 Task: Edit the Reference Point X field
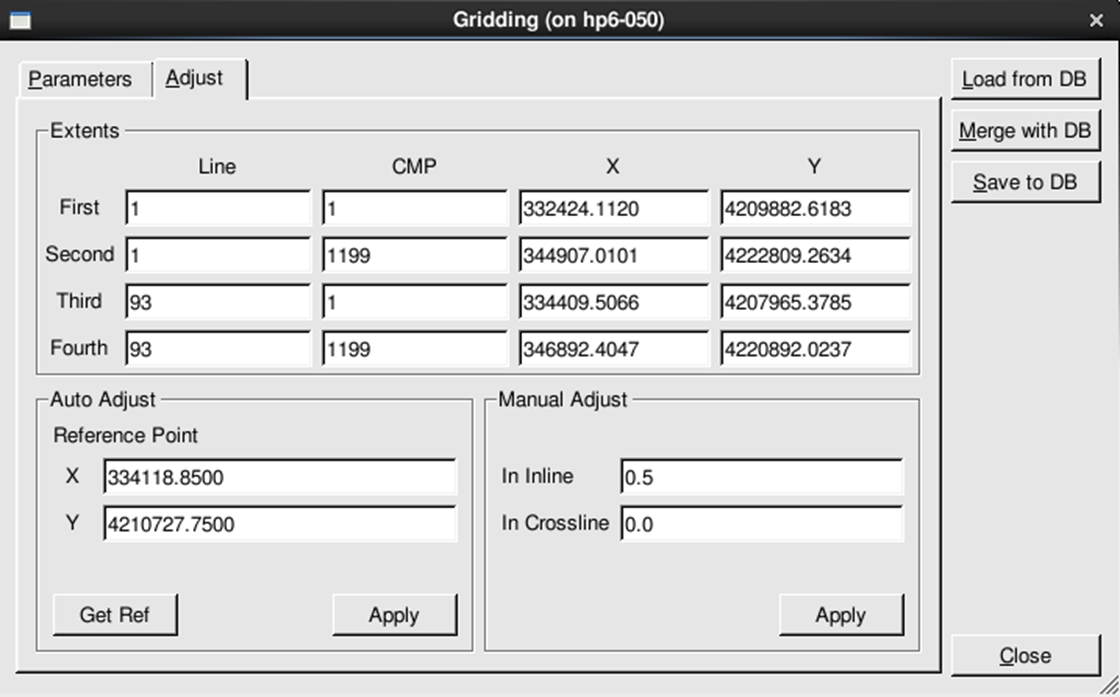click(279, 478)
